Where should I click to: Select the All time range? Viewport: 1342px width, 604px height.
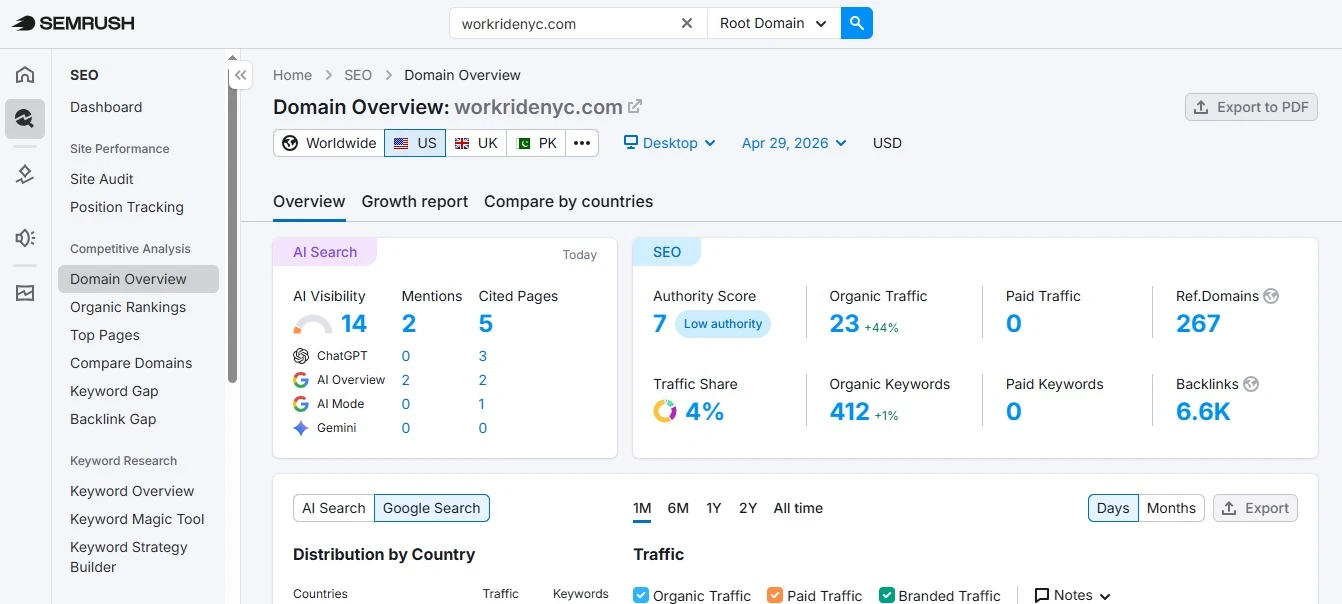[x=798, y=508]
